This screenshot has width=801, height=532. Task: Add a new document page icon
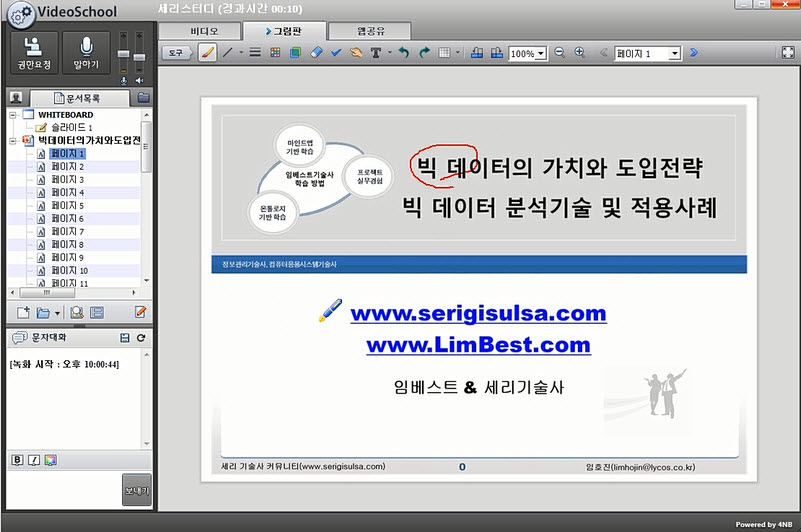tap(23, 312)
